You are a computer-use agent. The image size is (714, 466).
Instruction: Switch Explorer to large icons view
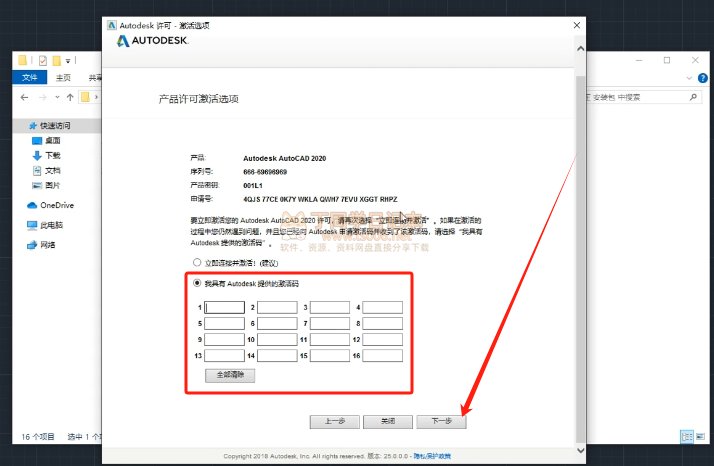click(x=700, y=436)
